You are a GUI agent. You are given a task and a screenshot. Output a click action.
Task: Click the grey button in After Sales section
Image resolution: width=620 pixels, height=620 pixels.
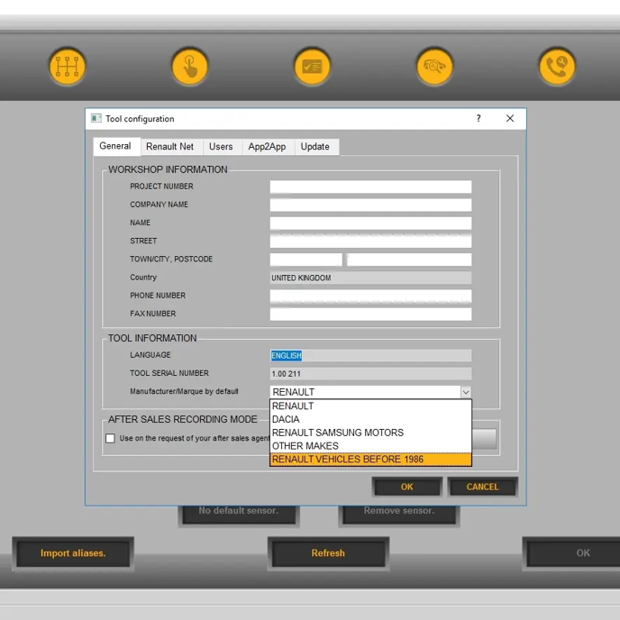[x=484, y=439]
